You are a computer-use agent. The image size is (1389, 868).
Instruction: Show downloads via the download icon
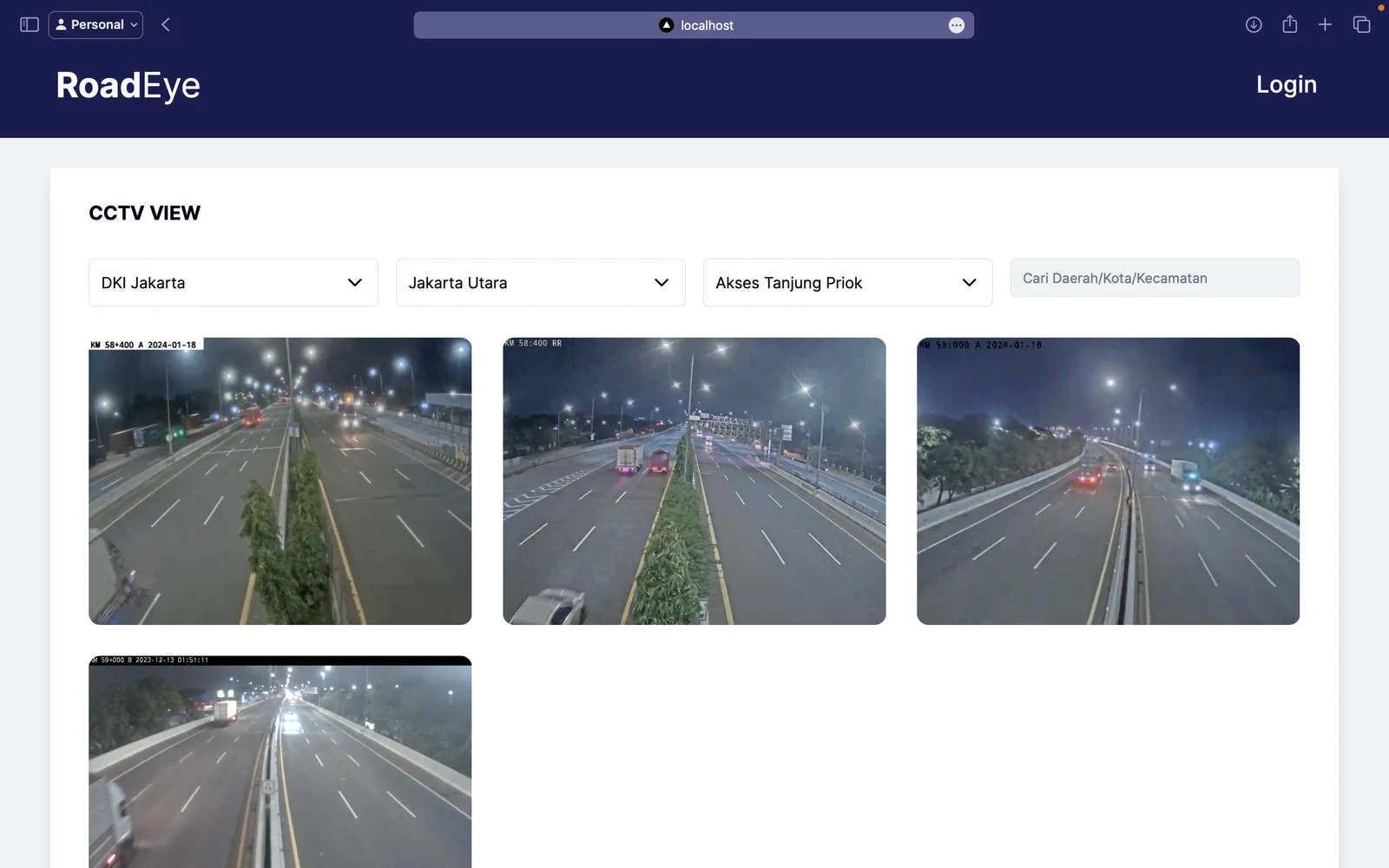tap(1254, 25)
